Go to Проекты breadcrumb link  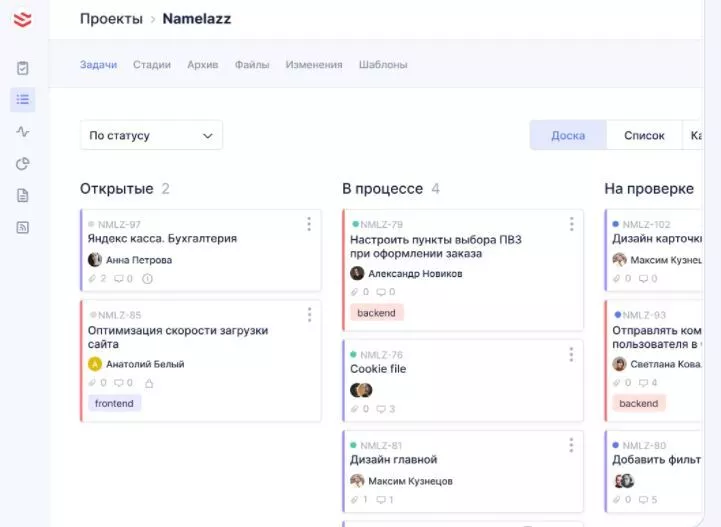(x=111, y=19)
